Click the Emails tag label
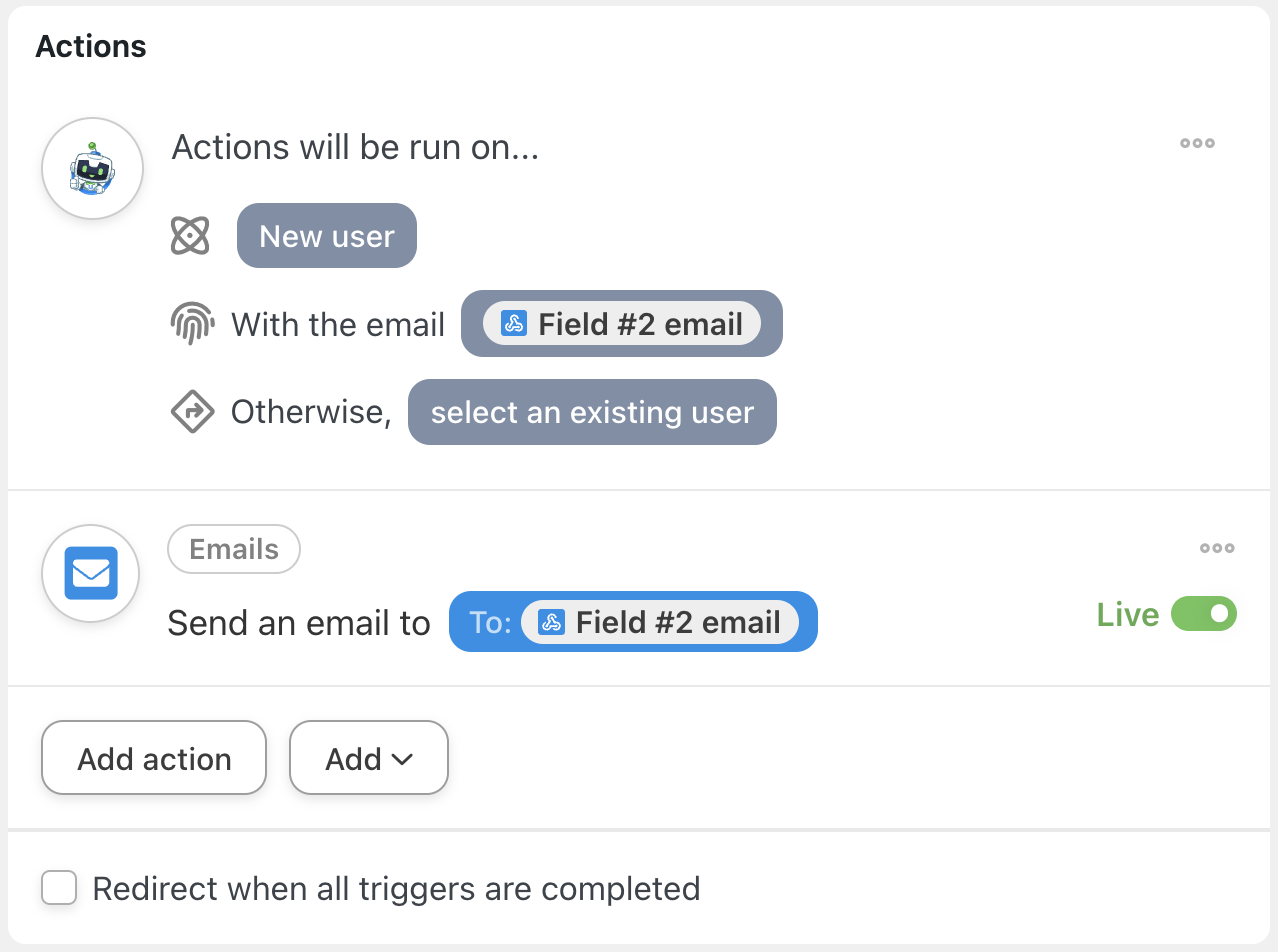 click(x=233, y=549)
